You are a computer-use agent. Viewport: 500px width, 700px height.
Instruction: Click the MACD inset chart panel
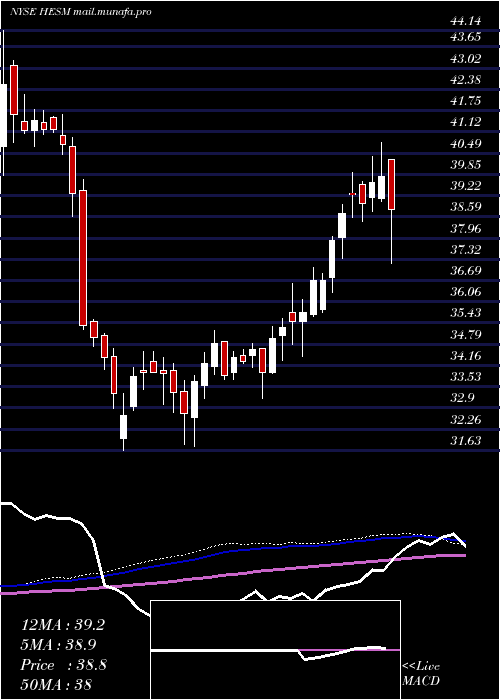pyautogui.click(x=275, y=650)
